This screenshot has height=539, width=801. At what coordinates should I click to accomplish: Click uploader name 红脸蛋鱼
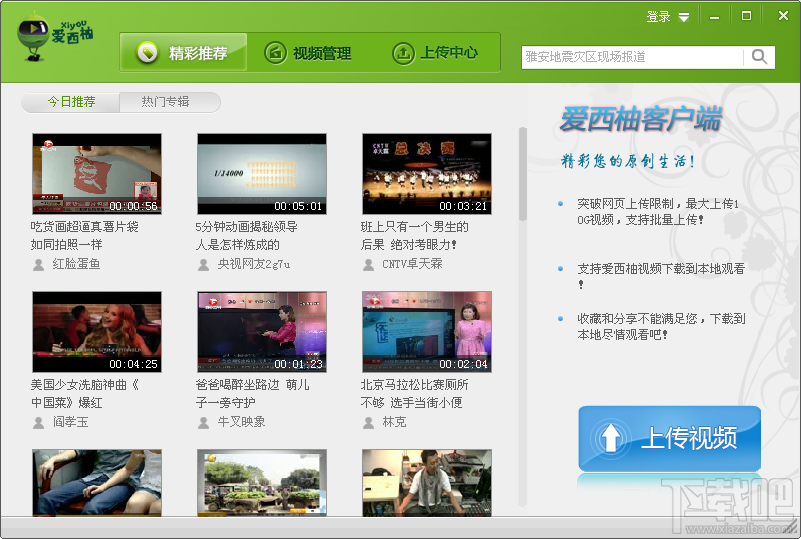pos(77,264)
